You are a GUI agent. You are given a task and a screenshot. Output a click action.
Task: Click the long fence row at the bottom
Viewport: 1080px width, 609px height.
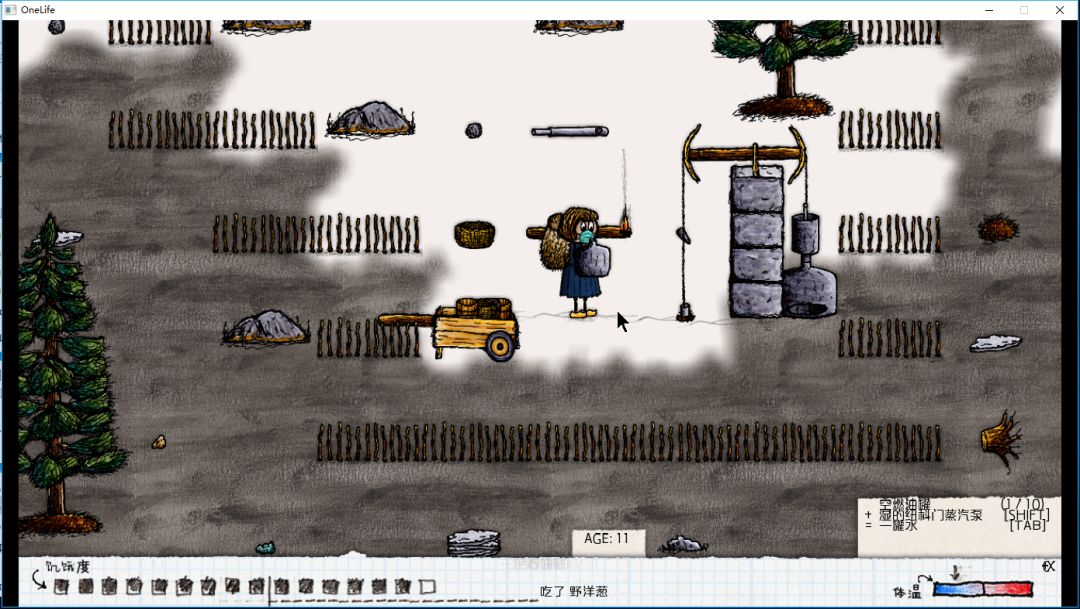pos(629,442)
